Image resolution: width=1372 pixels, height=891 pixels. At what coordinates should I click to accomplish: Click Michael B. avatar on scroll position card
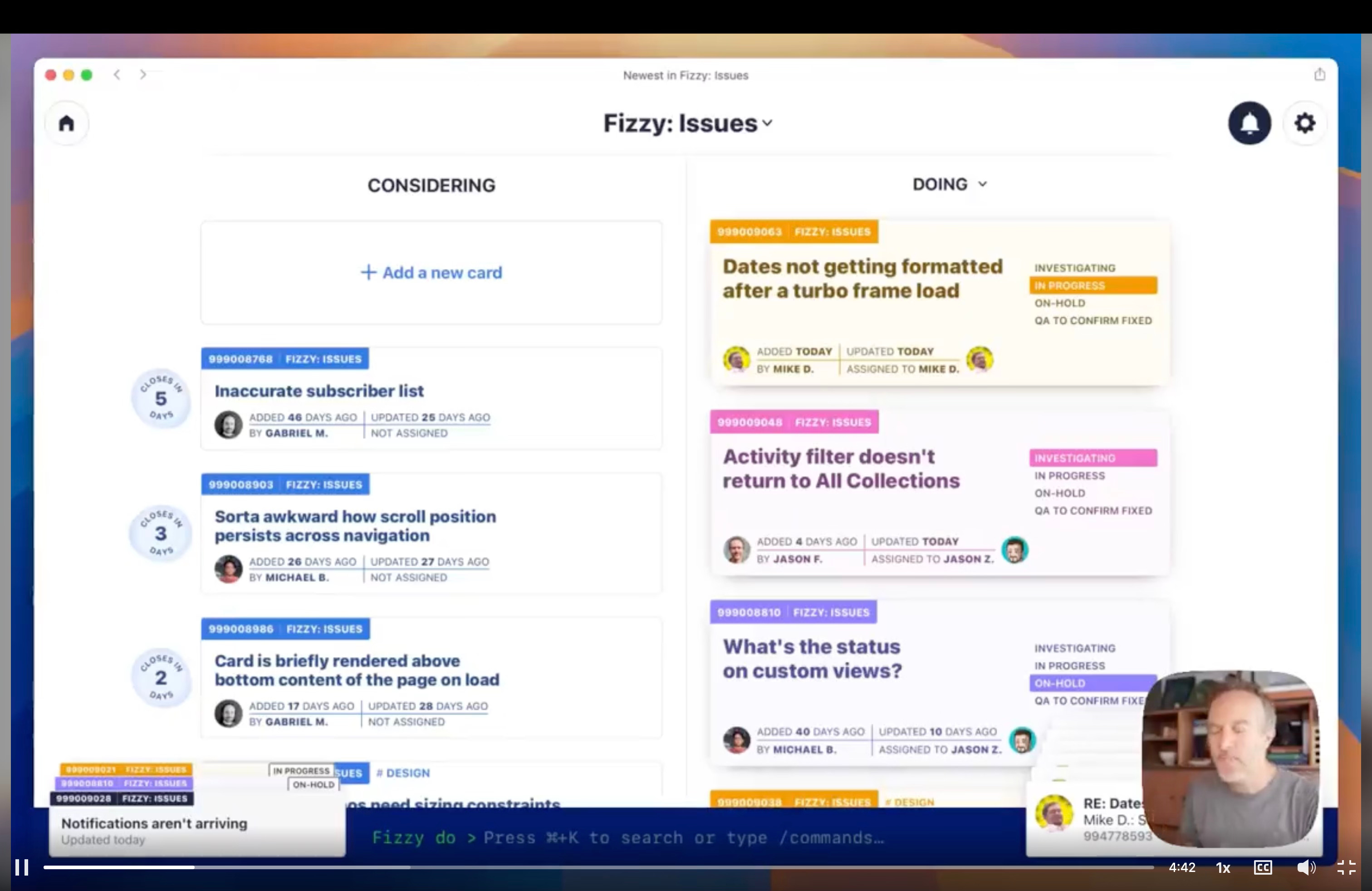coord(228,569)
